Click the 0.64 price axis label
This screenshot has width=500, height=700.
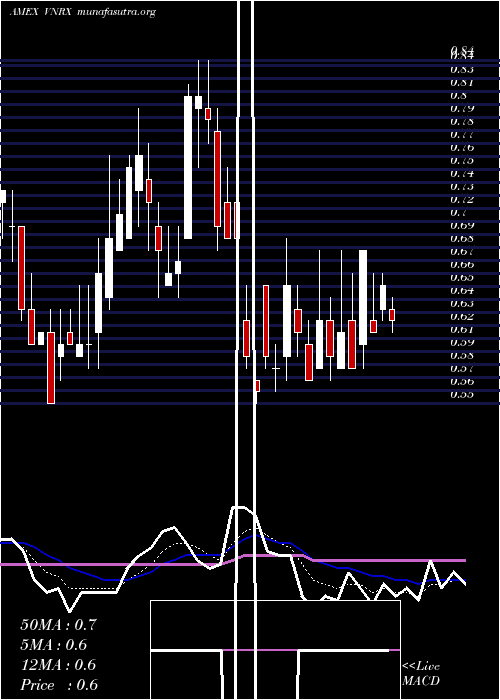(x=462, y=290)
